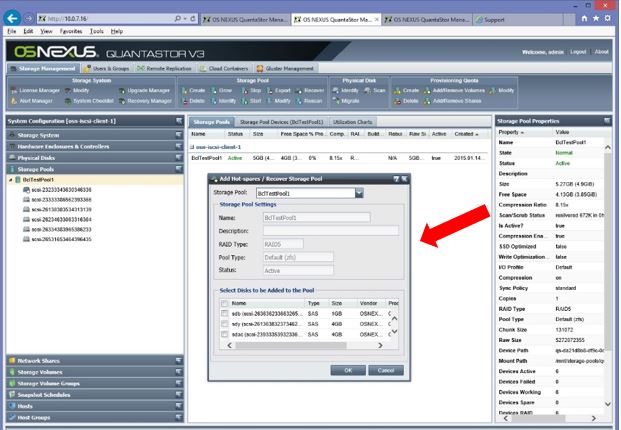Click the Storage Pool Create icon
Image resolution: width=621 pixels, height=430 pixels.
coord(193,90)
